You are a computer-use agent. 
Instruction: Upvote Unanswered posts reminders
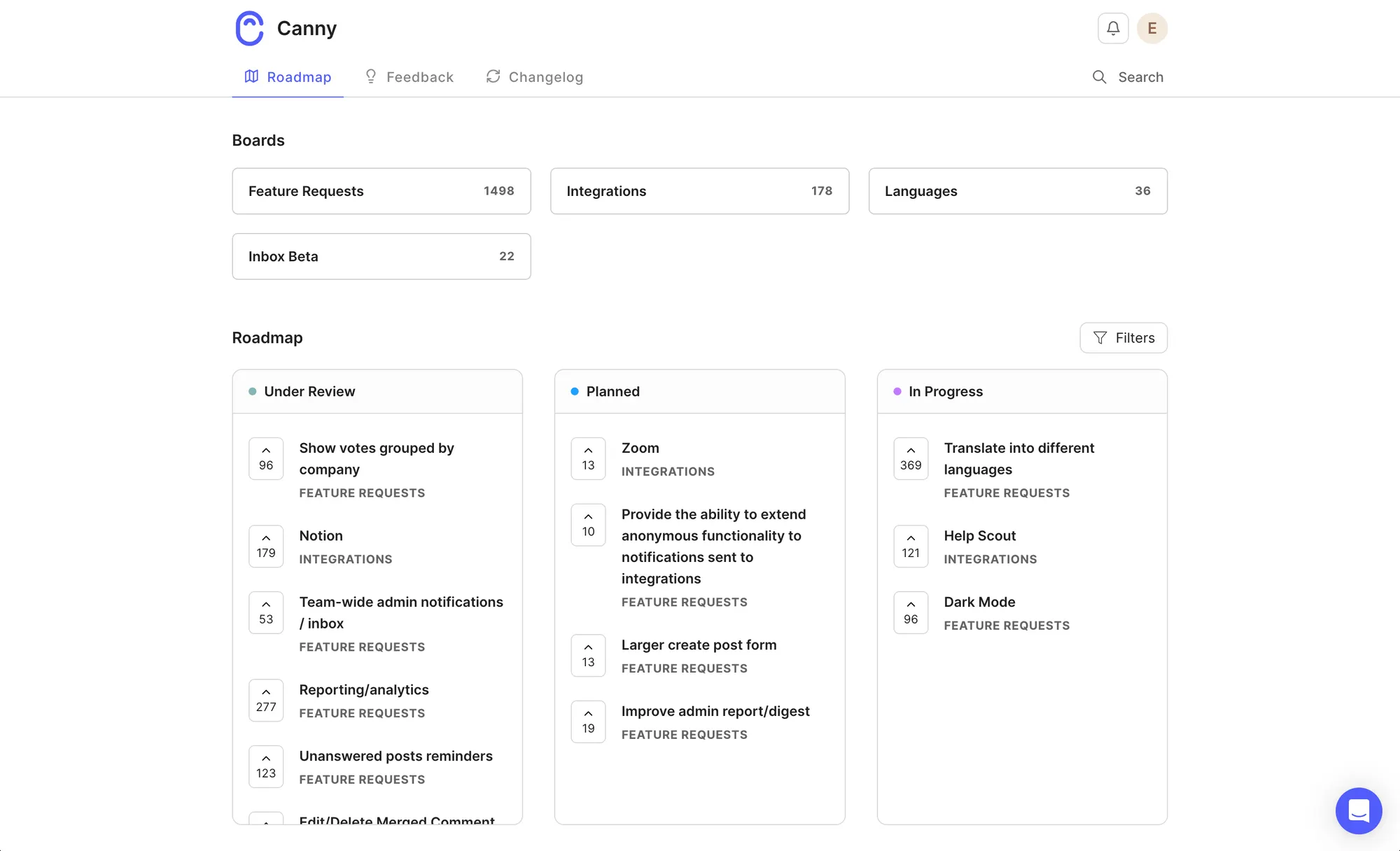pos(266,766)
